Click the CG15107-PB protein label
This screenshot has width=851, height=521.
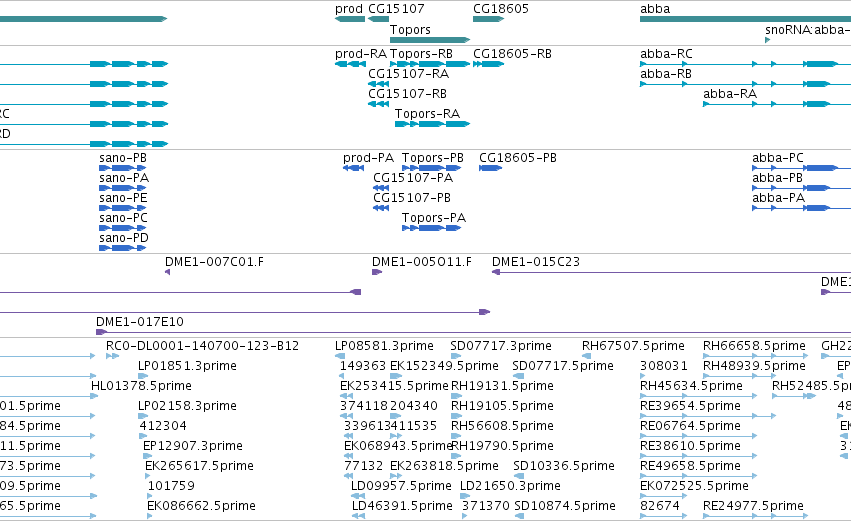[x=412, y=198]
